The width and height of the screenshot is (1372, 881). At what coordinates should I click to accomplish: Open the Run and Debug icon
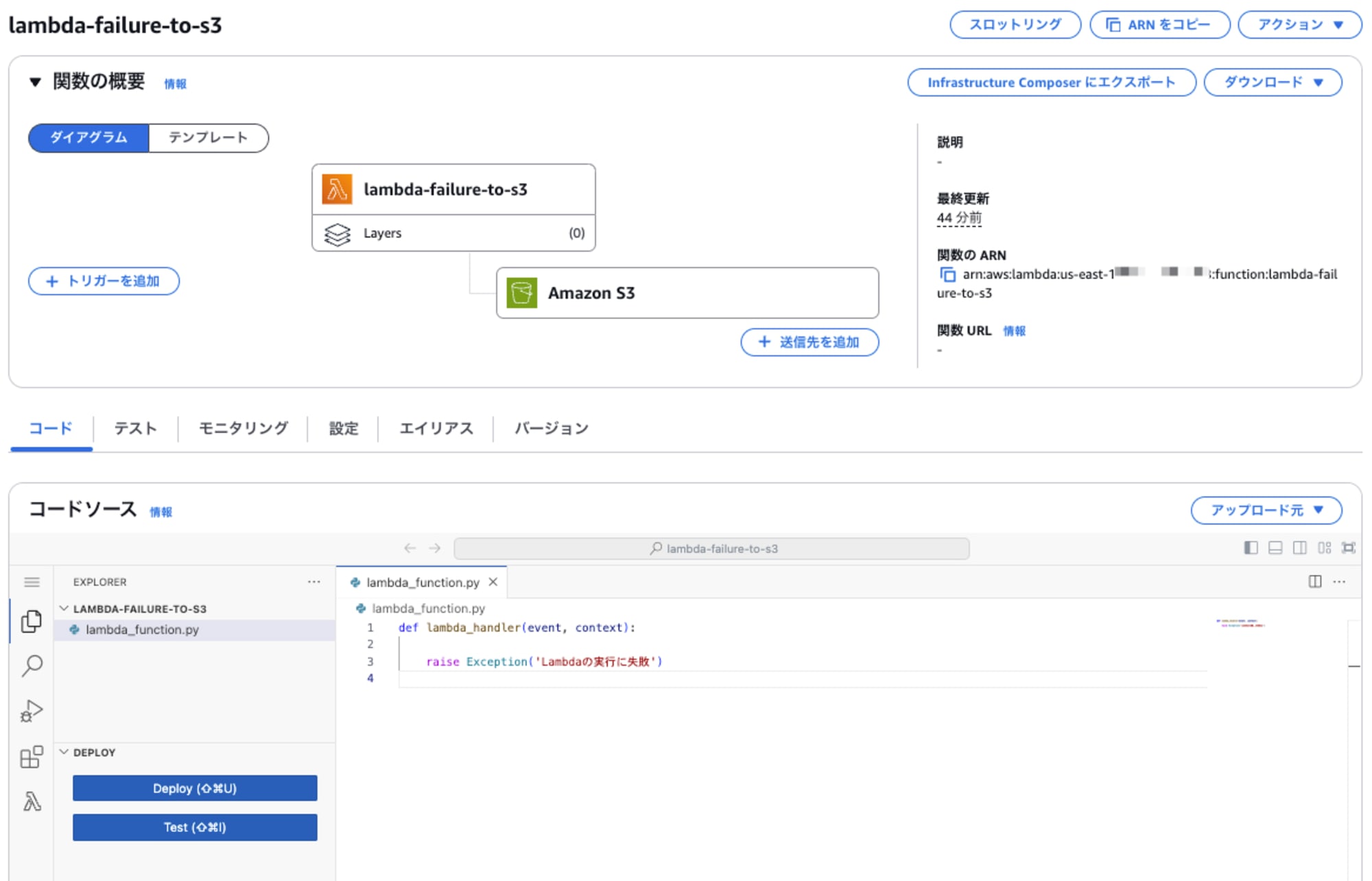pos(32,711)
